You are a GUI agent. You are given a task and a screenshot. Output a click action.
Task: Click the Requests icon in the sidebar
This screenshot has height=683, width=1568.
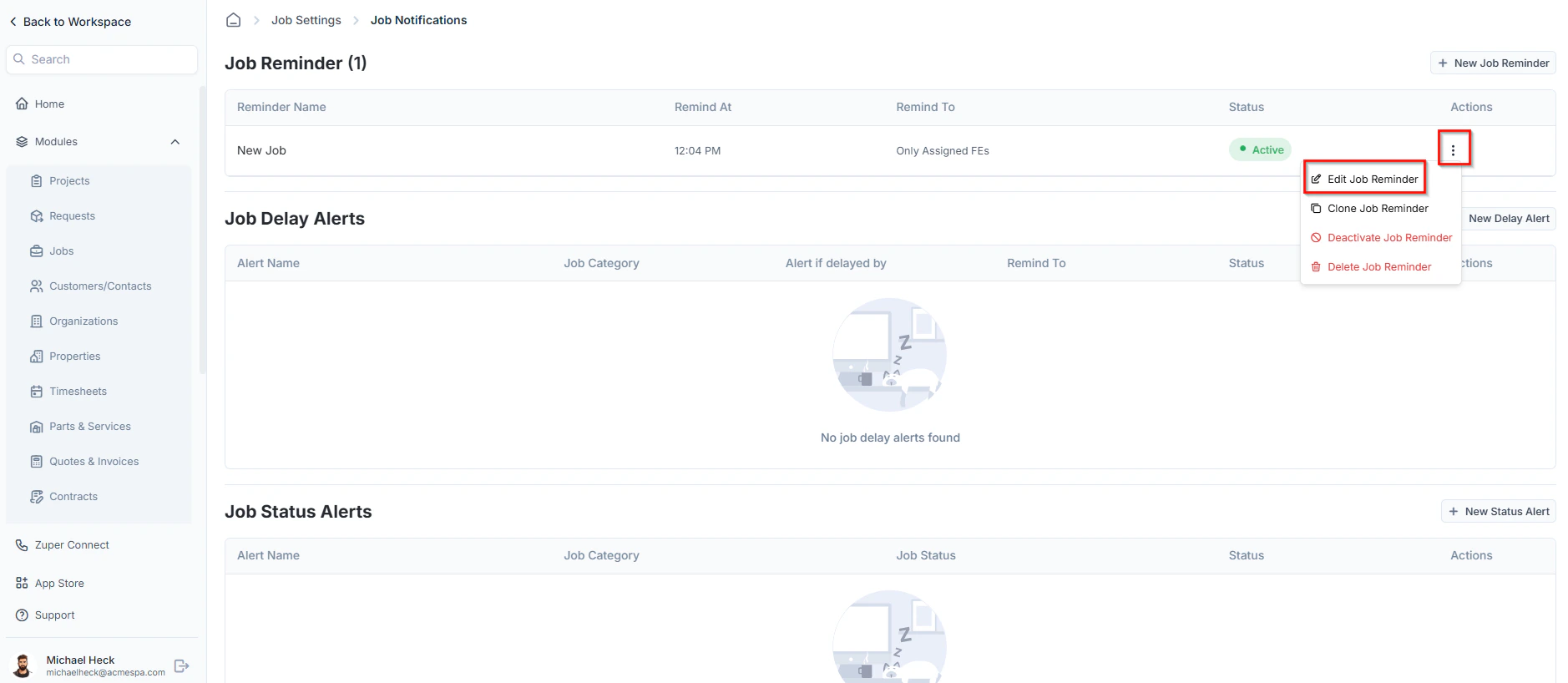(36, 216)
